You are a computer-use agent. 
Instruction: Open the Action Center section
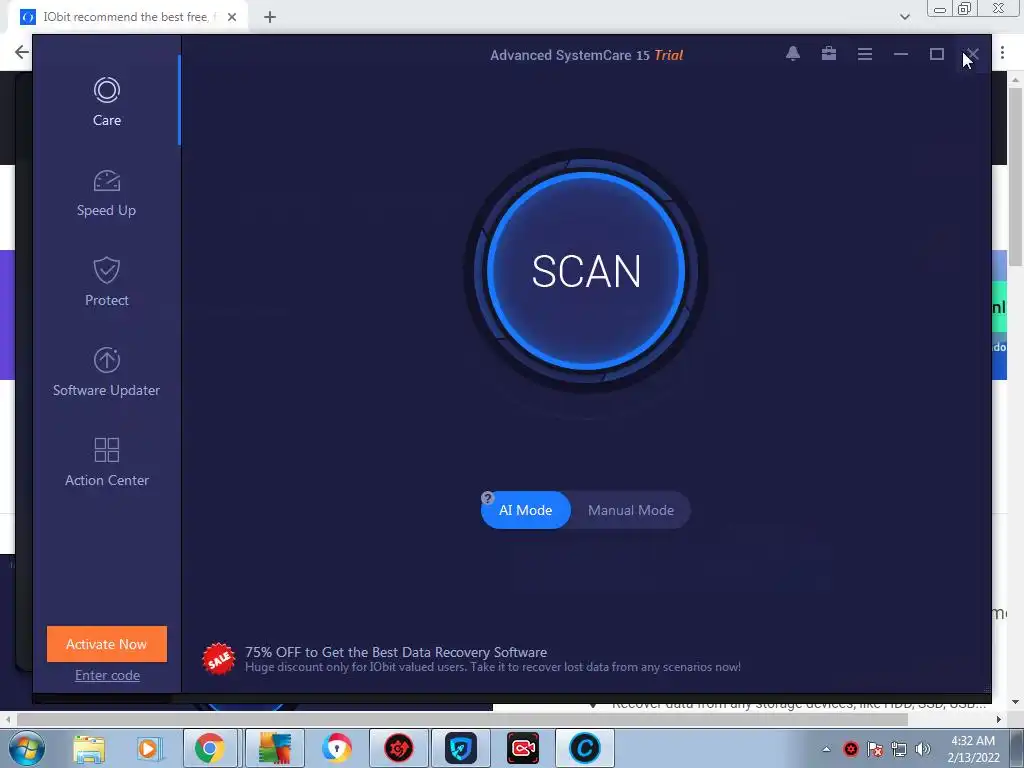tap(106, 462)
